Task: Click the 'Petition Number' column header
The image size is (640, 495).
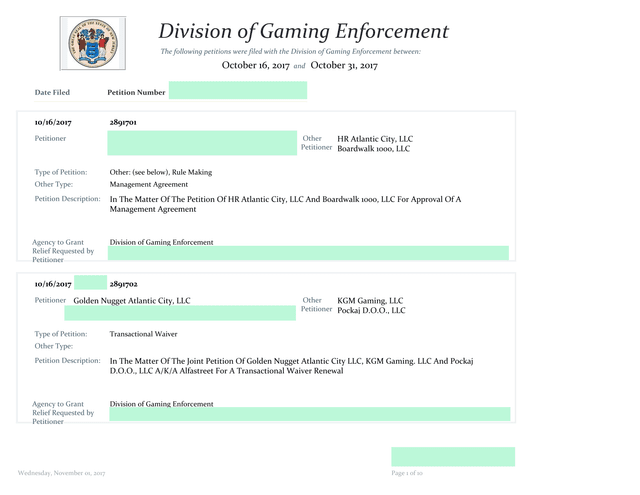Action: (136, 92)
